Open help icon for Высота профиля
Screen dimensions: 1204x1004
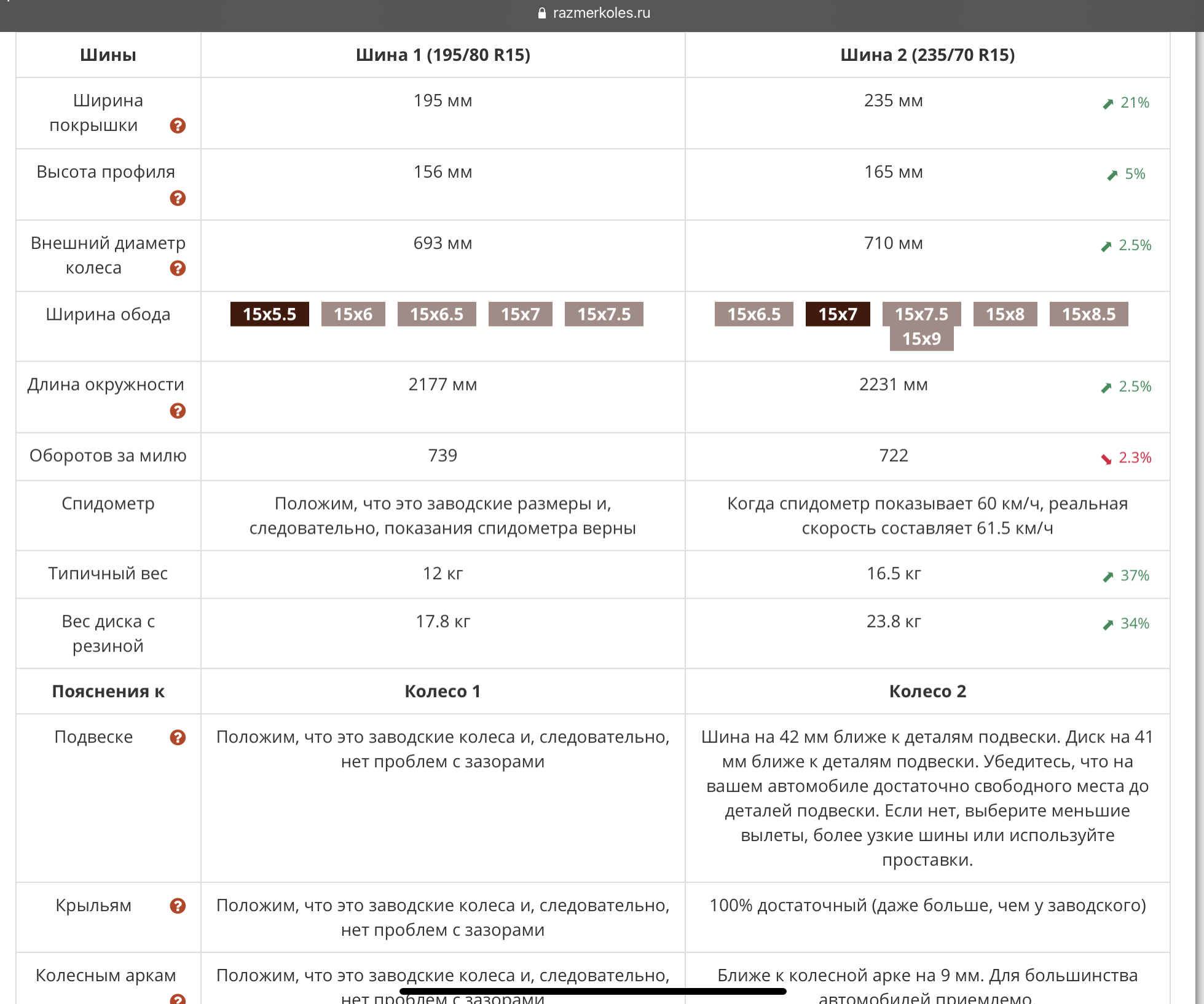[x=178, y=199]
